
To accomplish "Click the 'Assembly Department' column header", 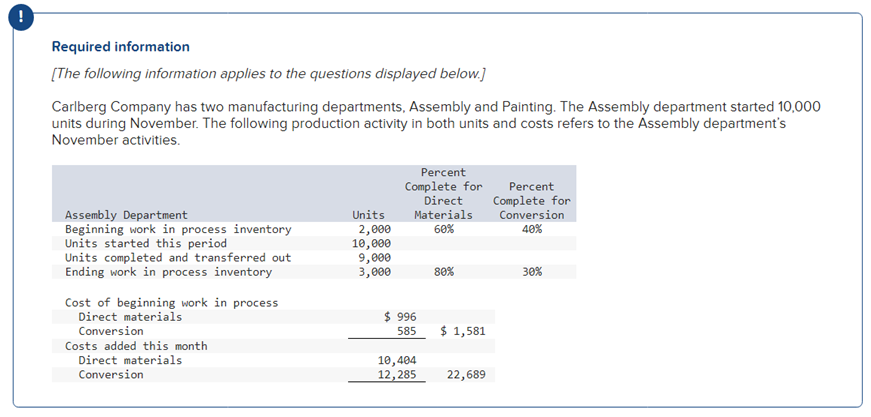I will tap(127, 215).
